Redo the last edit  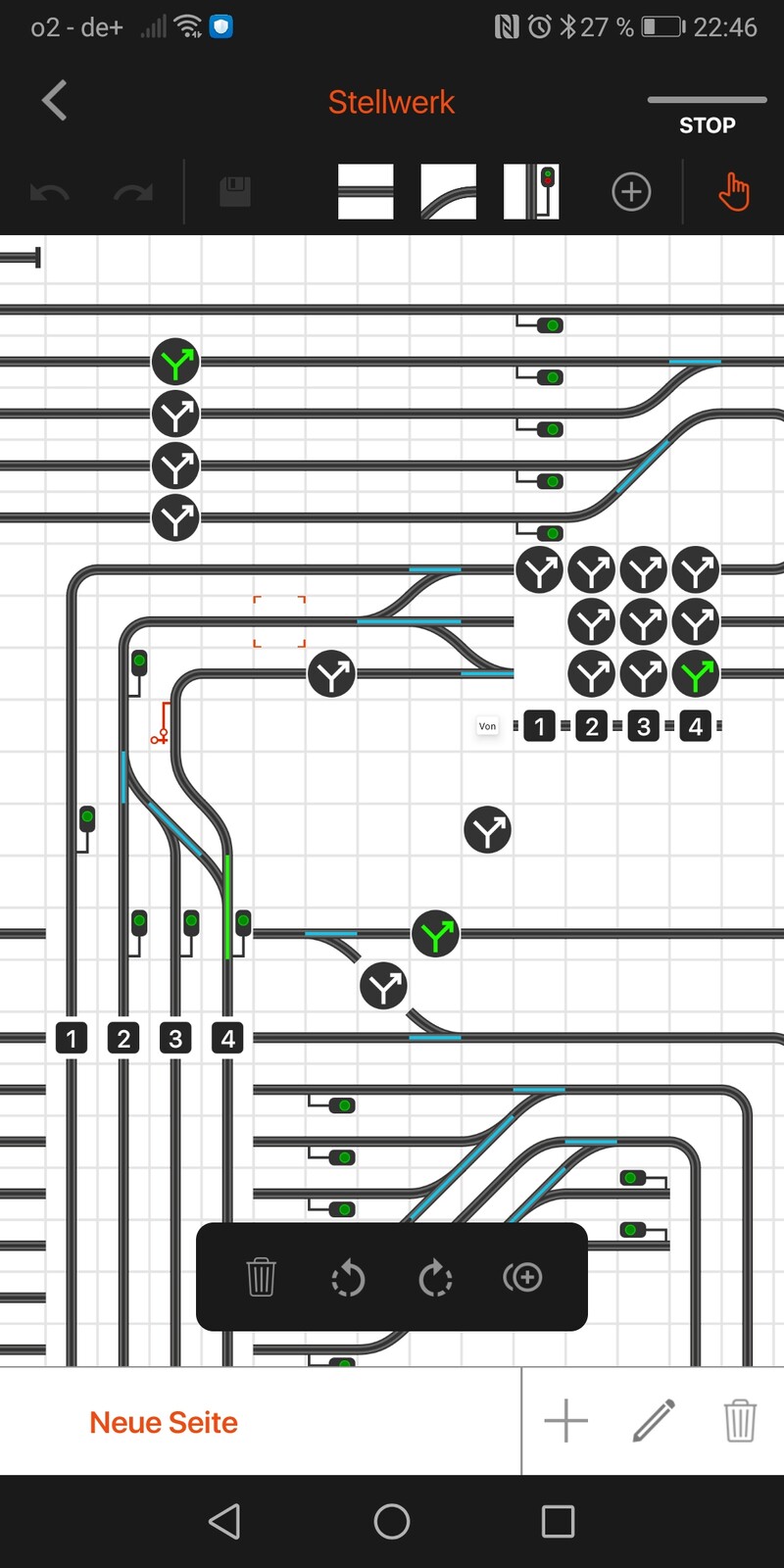[133, 192]
